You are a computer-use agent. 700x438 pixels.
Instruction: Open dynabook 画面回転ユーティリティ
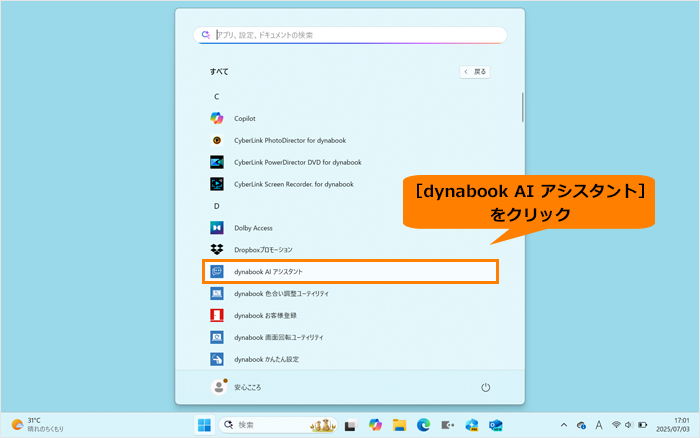click(x=350, y=337)
